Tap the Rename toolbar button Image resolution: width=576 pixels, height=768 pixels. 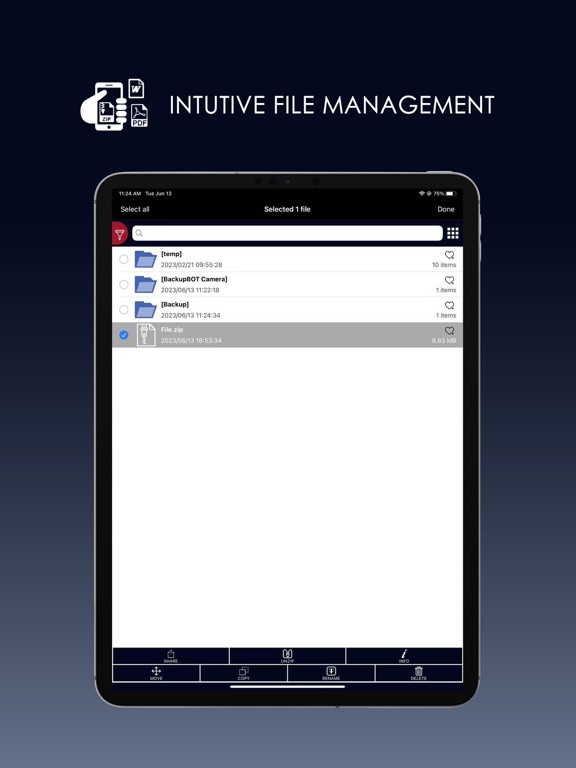[331, 673]
